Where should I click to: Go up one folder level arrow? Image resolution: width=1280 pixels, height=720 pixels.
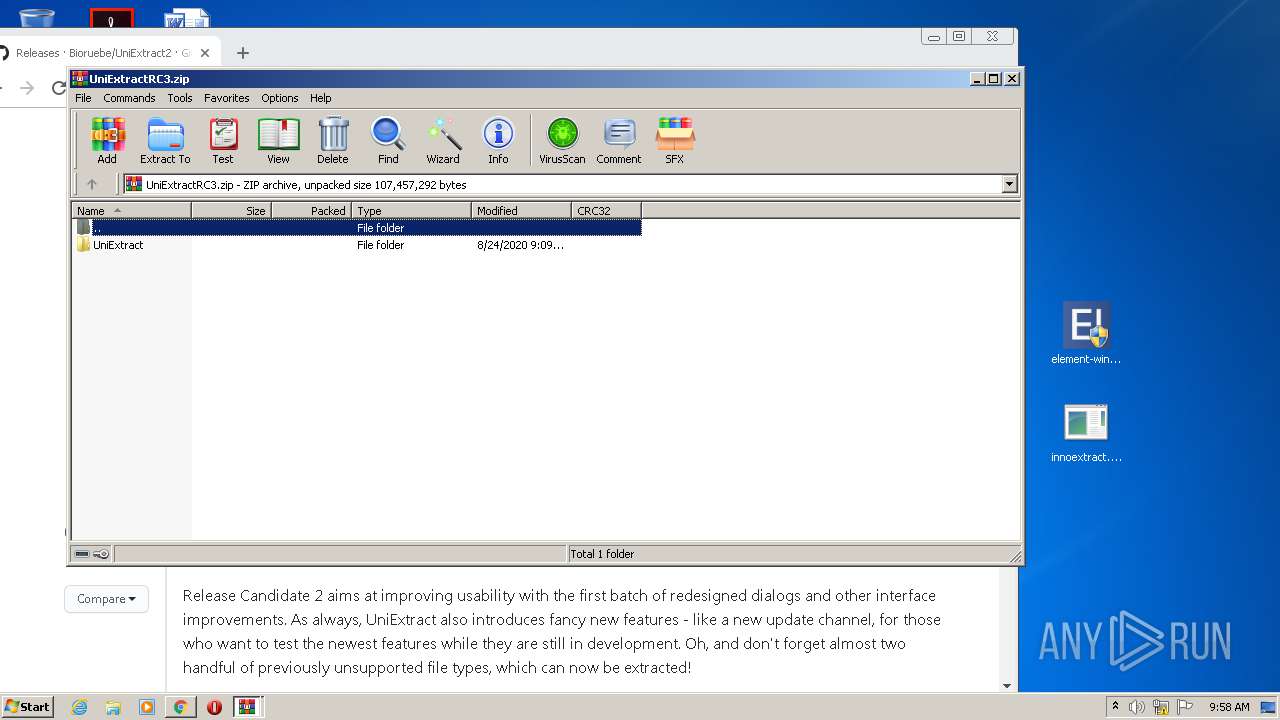coord(92,184)
